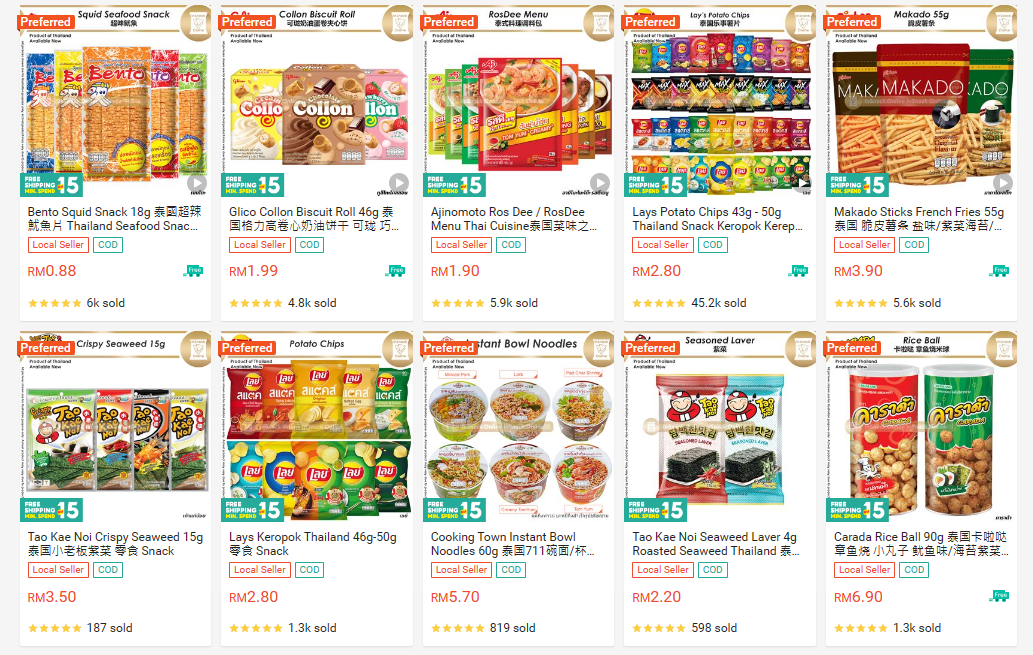
Task: Open Tao Kae Noi Crispy Seaweed 15g listing
Action: tap(115, 544)
